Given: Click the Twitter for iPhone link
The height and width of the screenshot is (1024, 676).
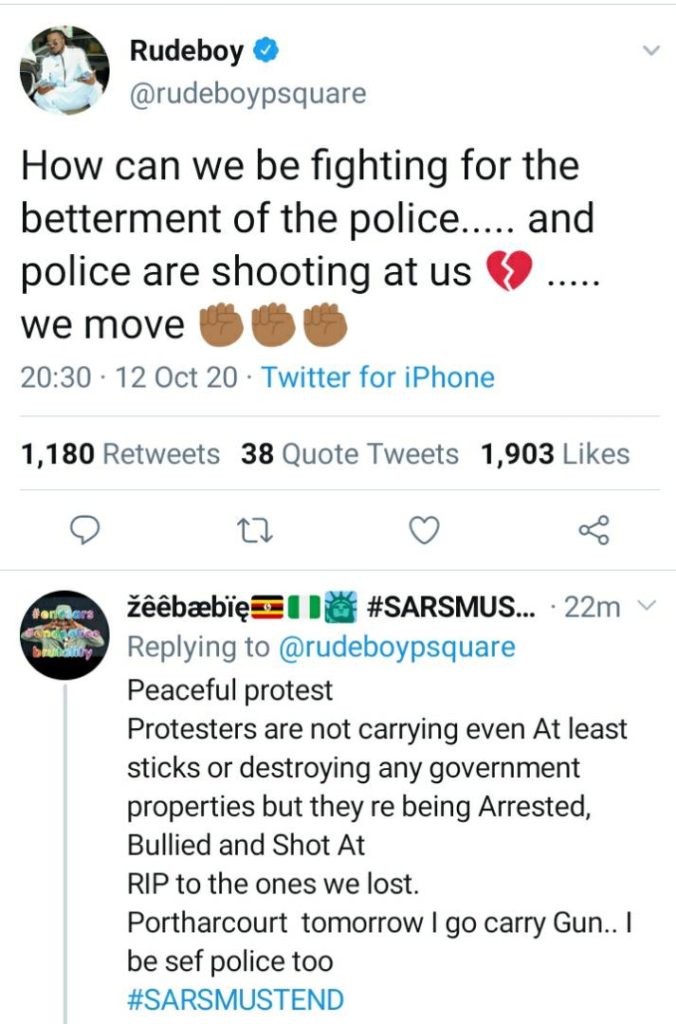Looking at the screenshot, I should pyautogui.click(x=378, y=378).
